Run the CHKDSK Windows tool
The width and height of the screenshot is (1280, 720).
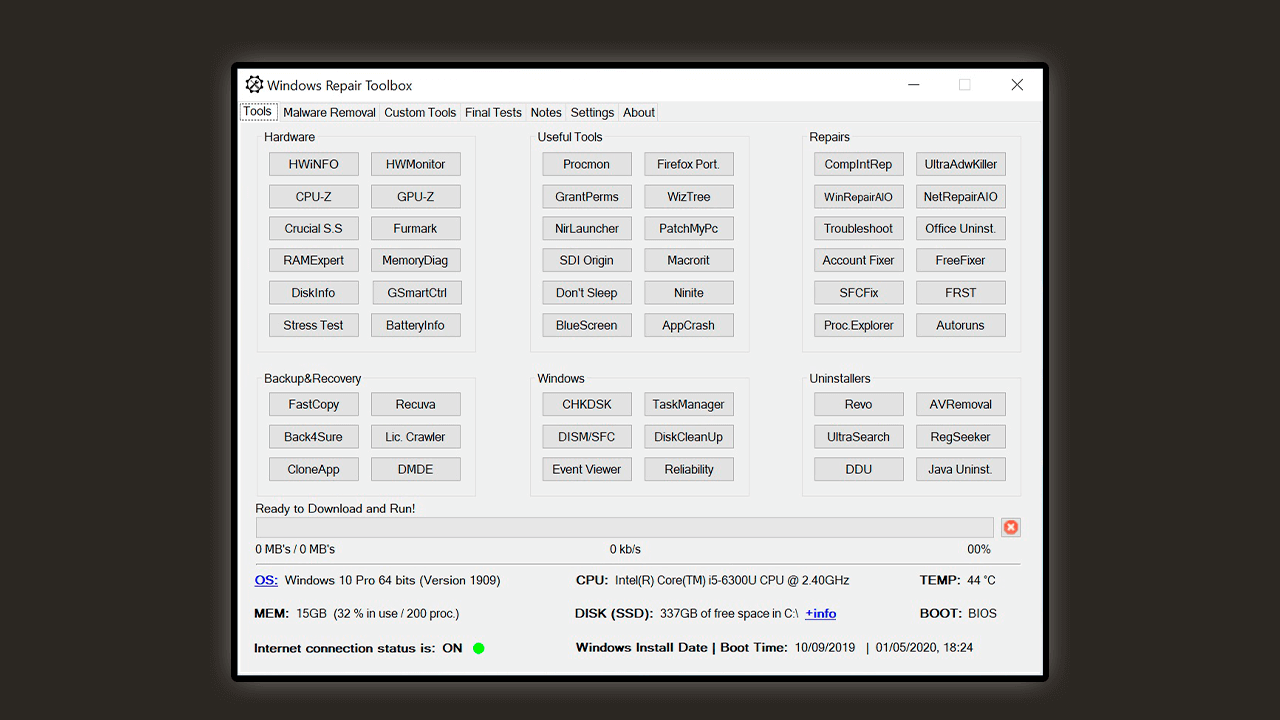(x=587, y=405)
